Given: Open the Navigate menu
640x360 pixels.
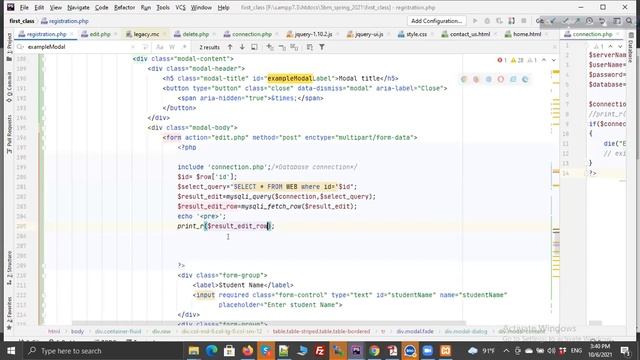Looking at the screenshot, I should (x=78, y=7).
